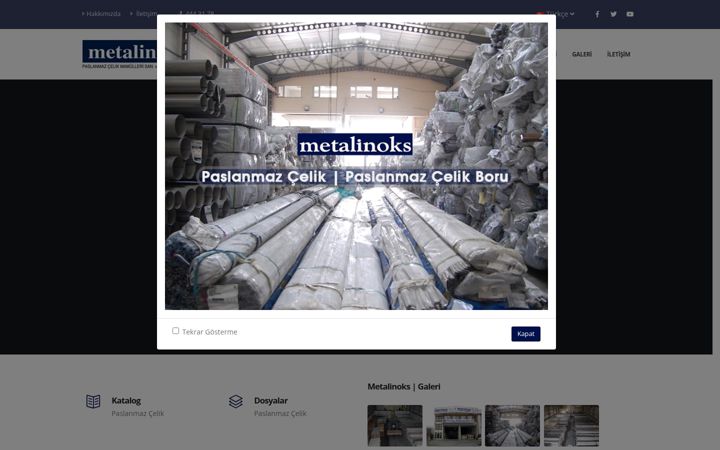Click the popup's metalinoks warehouse banner image

356,166
